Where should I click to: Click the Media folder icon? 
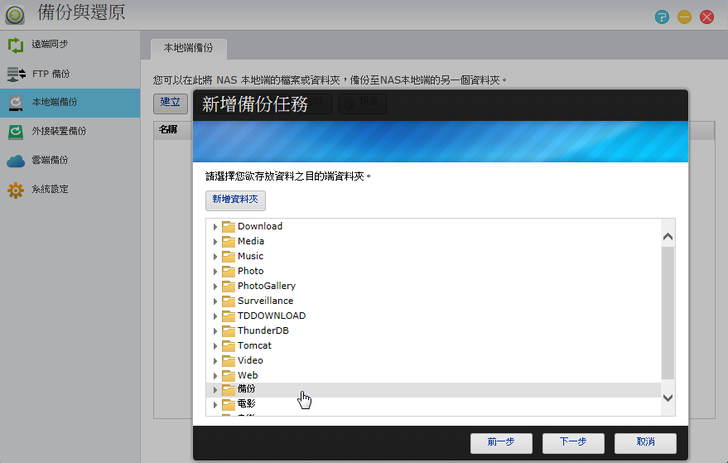tap(228, 241)
